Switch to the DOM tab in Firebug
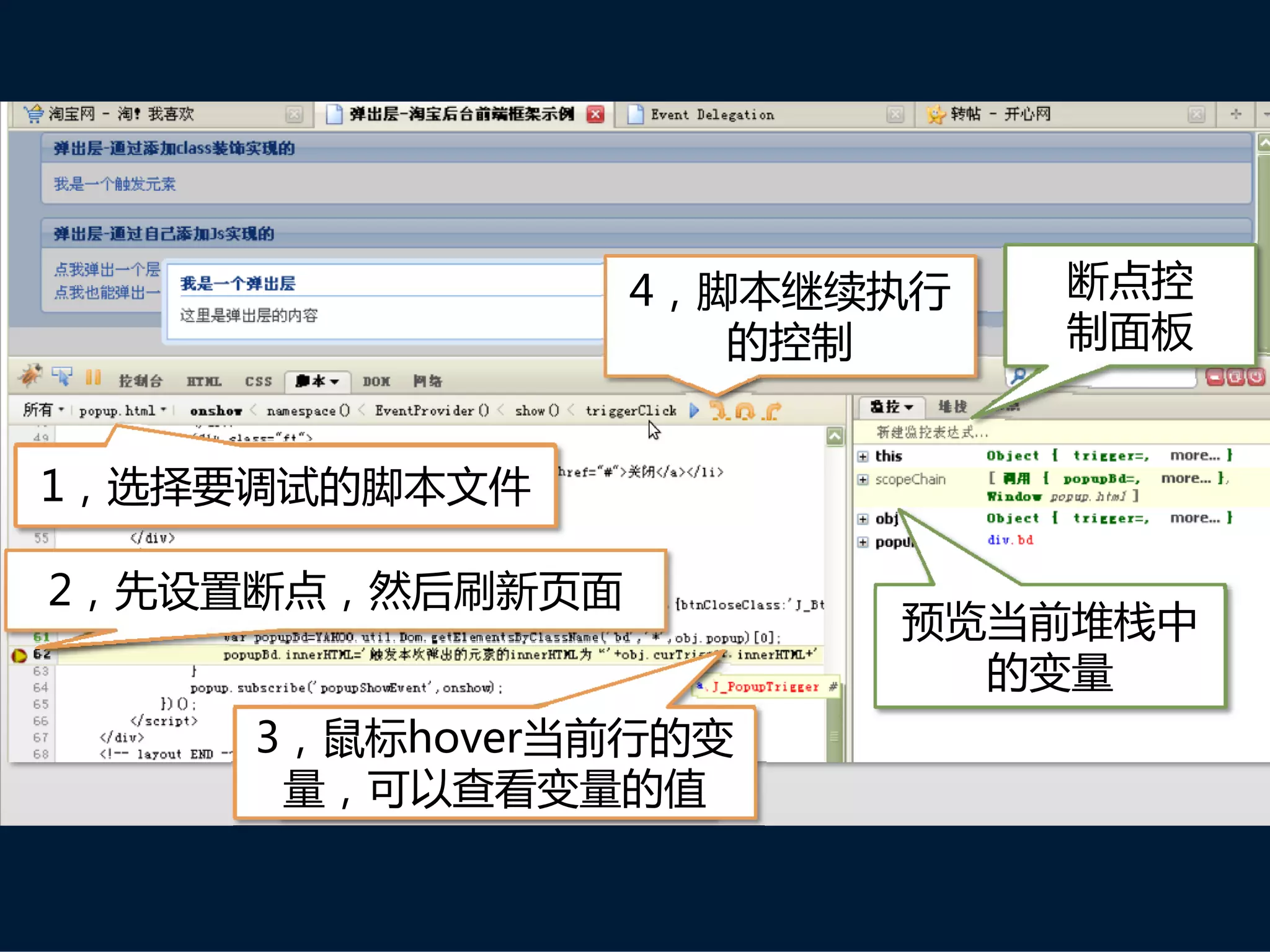1270x952 pixels. click(376, 382)
